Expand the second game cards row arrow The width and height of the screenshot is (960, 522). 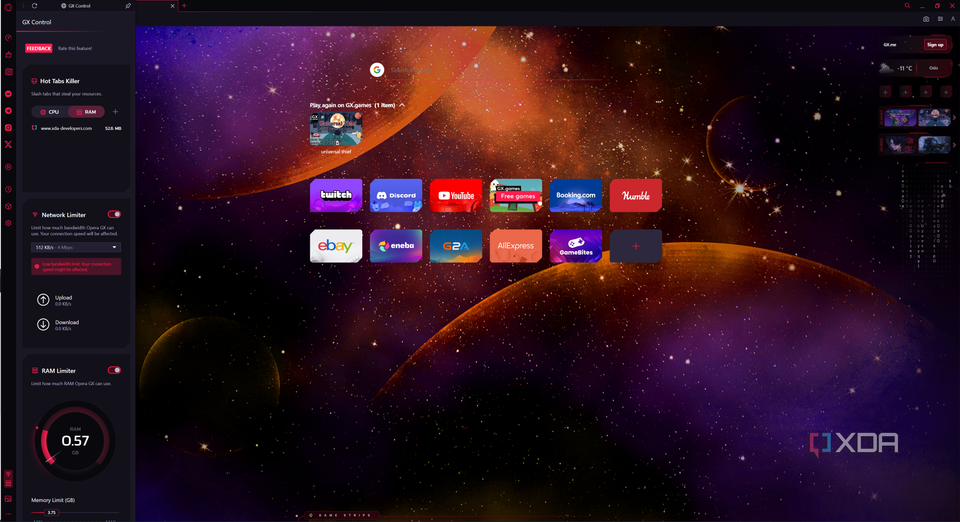[x=954, y=145]
